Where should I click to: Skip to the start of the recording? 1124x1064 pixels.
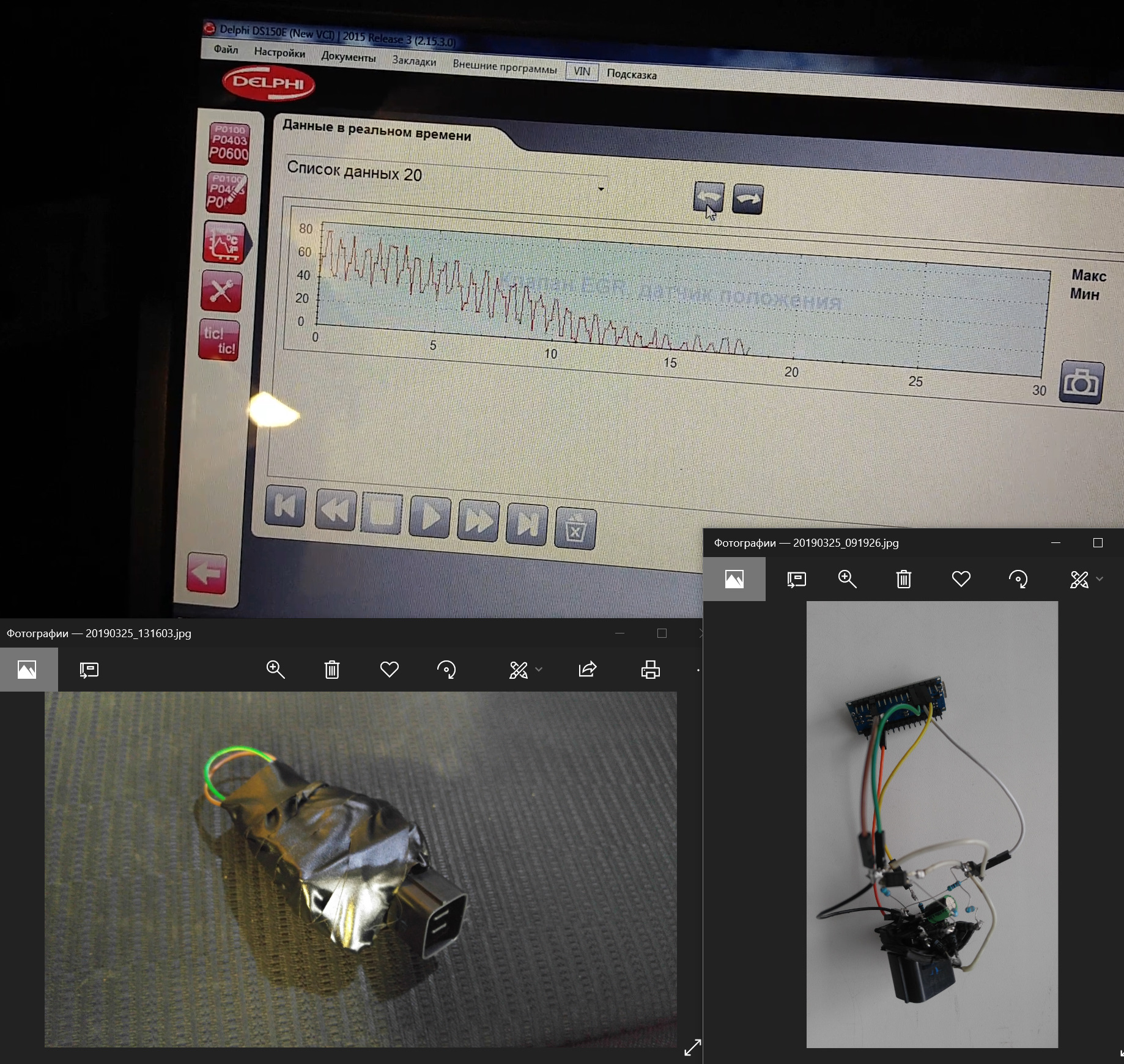coord(285,506)
